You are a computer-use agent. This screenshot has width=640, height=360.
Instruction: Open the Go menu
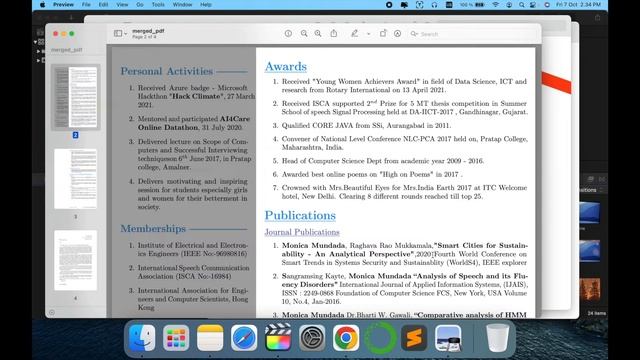(x=140, y=4)
